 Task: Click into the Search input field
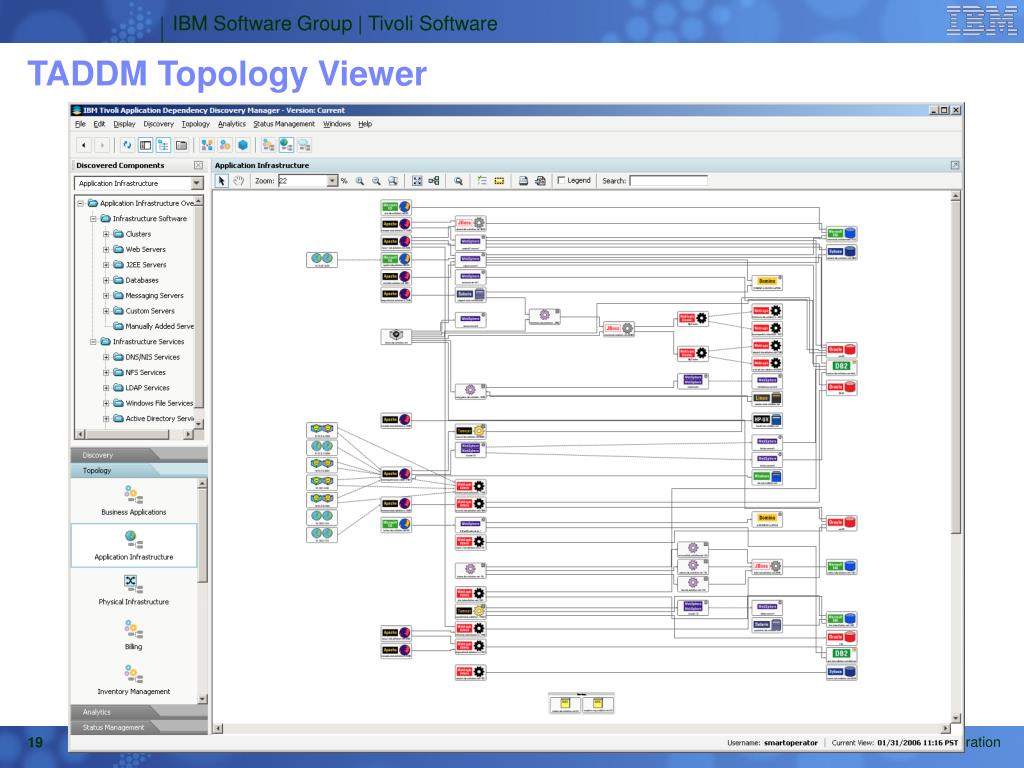pos(668,181)
